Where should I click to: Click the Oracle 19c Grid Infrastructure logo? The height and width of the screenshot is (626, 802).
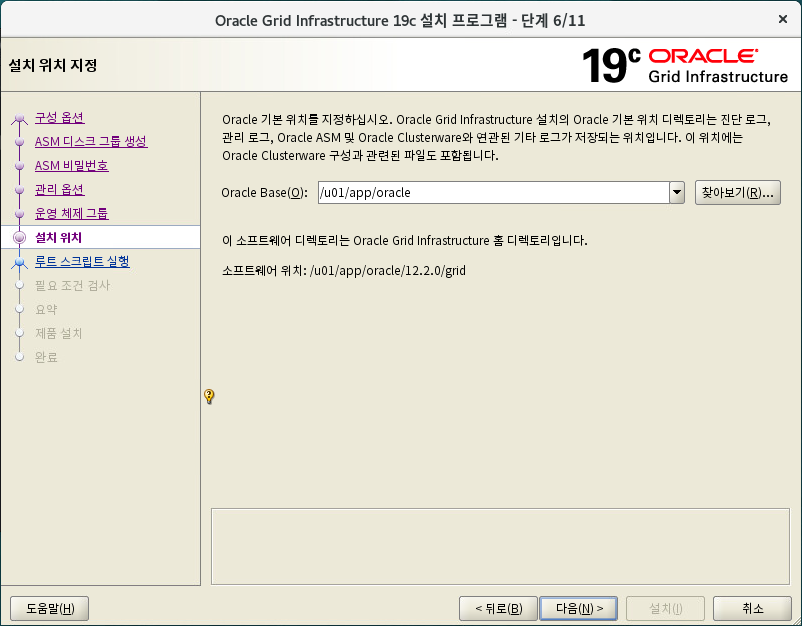tap(685, 65)
